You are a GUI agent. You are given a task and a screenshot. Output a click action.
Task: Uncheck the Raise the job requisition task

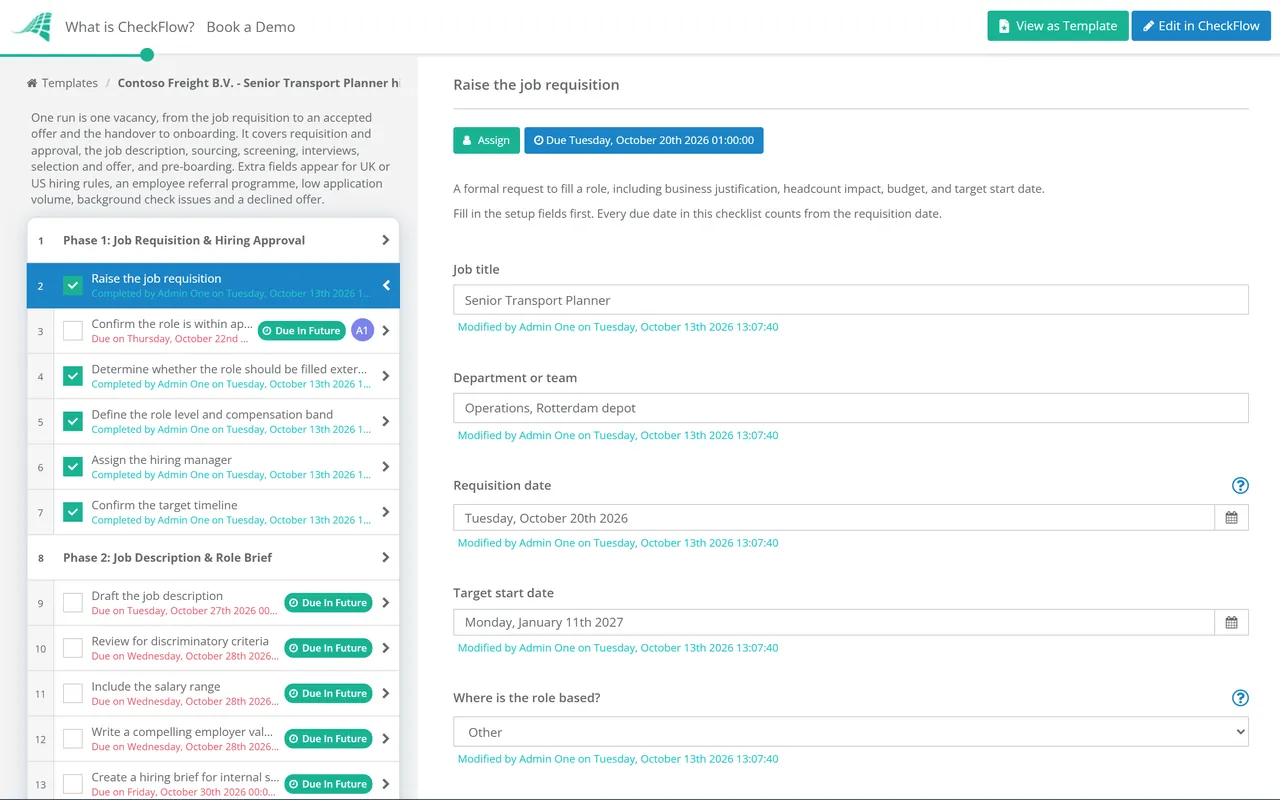(x=73, y=286)
